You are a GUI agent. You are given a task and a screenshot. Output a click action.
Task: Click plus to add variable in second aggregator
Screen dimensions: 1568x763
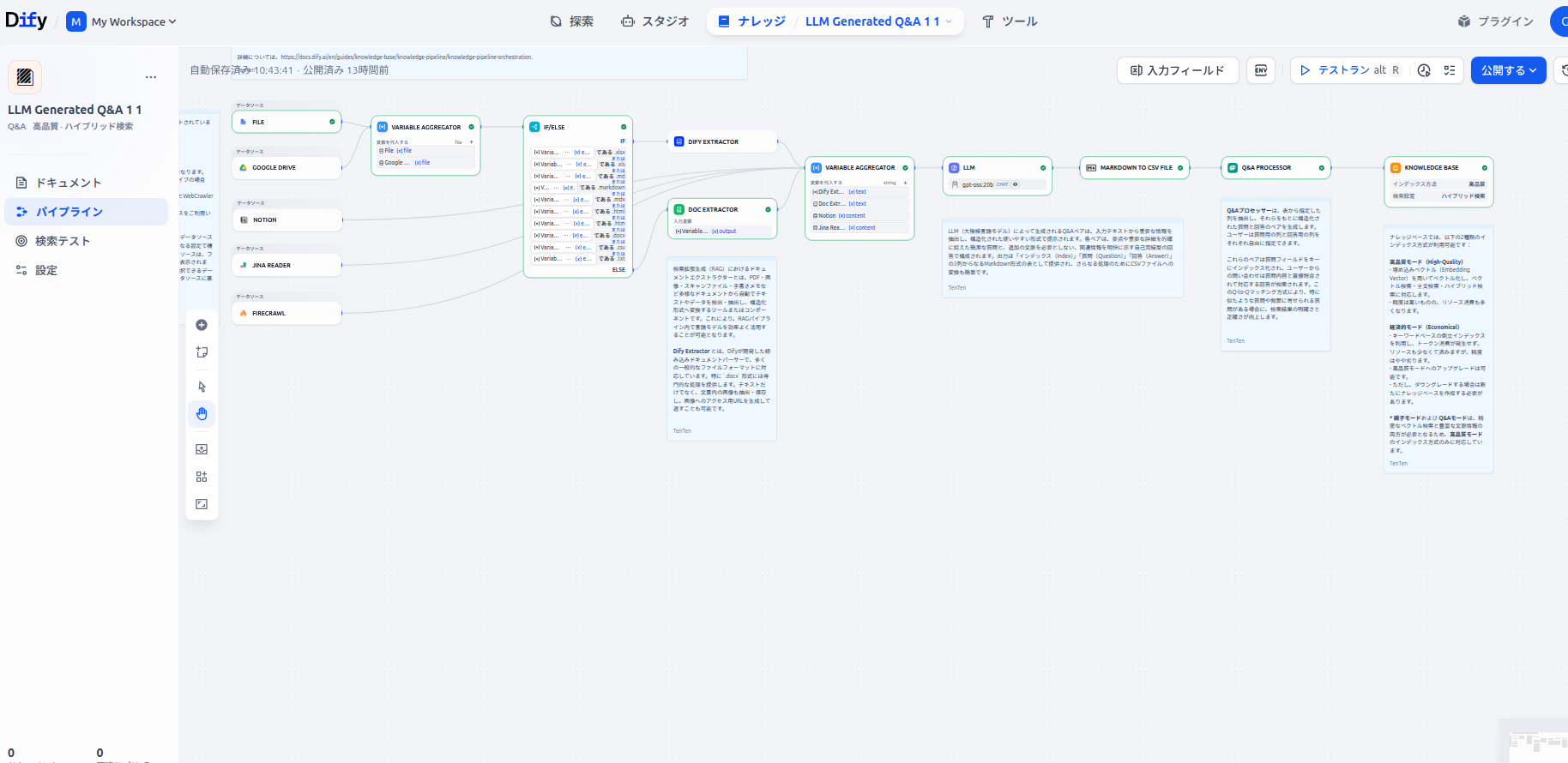(x=905, y=183)
